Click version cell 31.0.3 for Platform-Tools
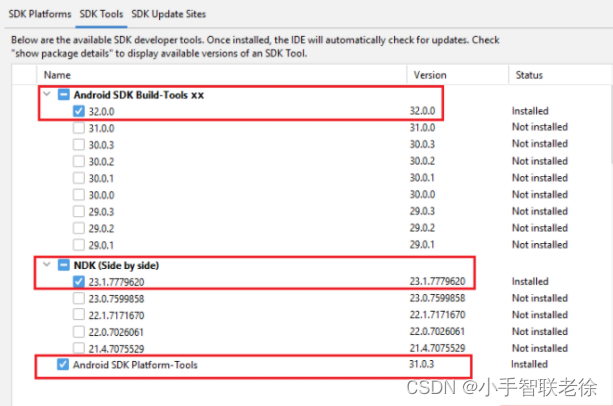 pos(421,364)
